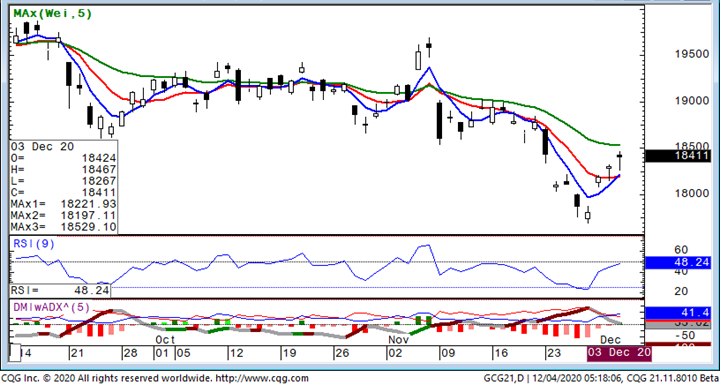
Task: Click the MAx(Wei,5) study label
Action: tap(52, 14)
